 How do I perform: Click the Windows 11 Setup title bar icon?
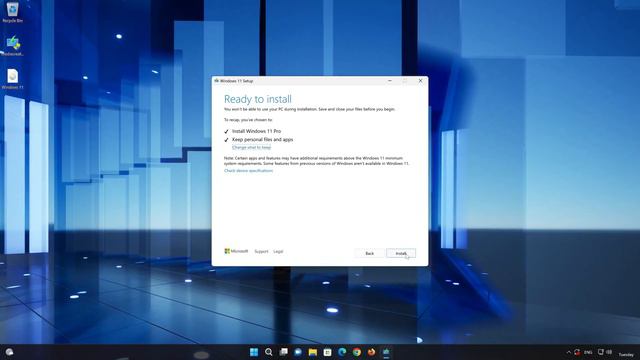point(216,81)
